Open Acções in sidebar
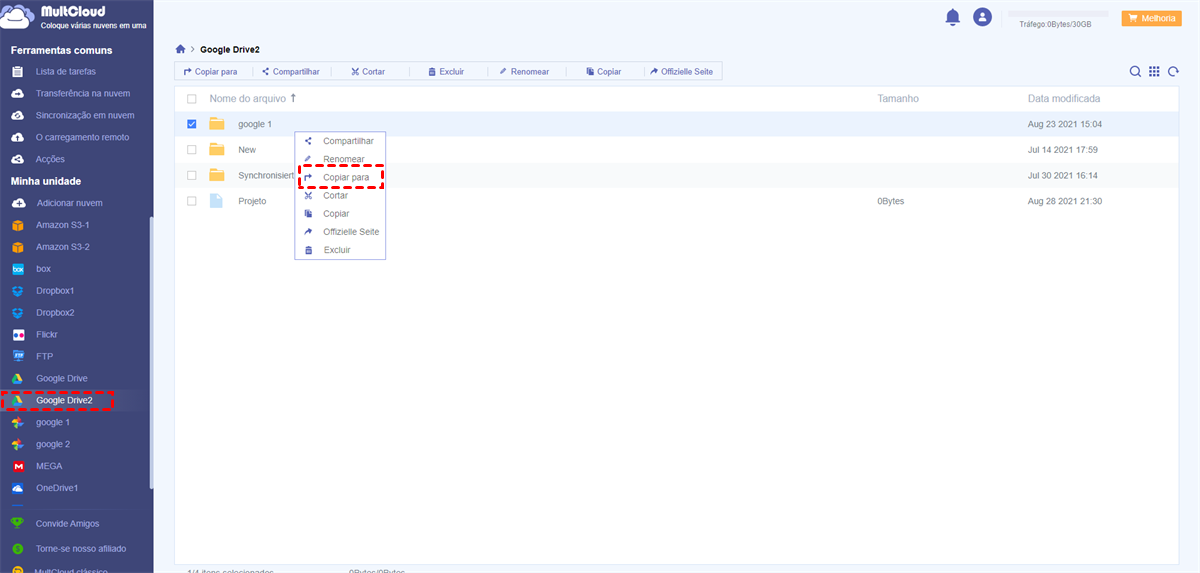This screenshot has height=573, width=1200. click(x=50, y=160)
